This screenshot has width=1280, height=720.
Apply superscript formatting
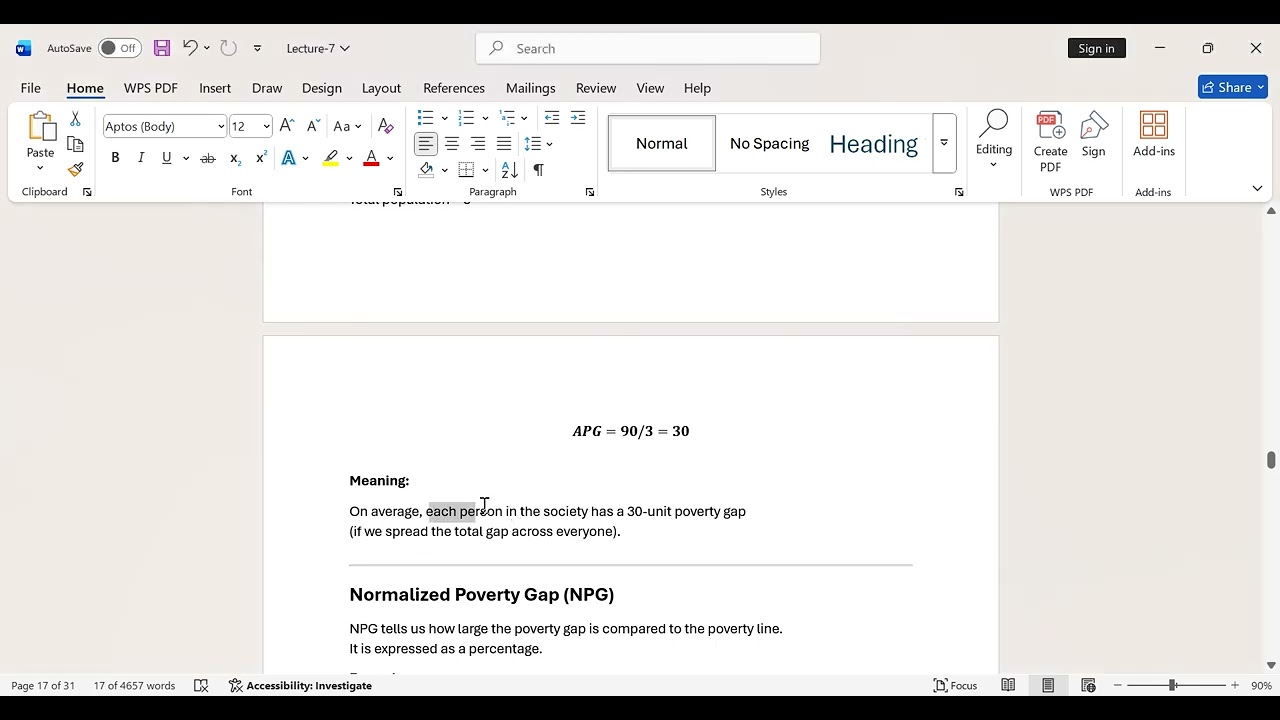261,158
